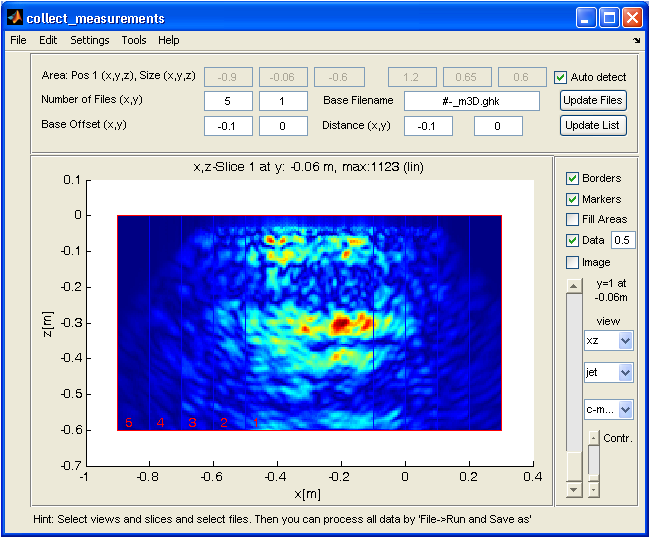Click the 'y=1 at -0.06m' label
650x538 pixels.
pos(611,290)
